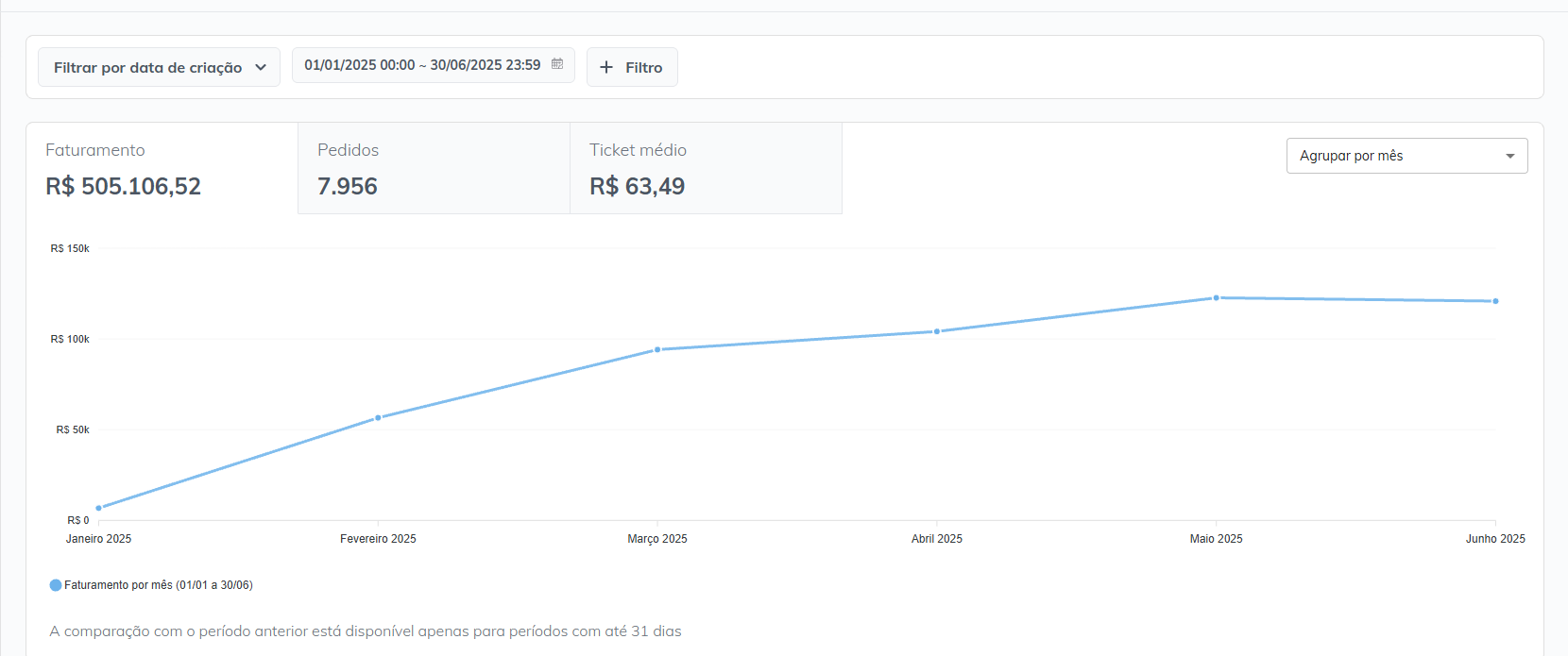
Task: Open the 'Filtrar por data de criação' dropdown
Action: pyautogui.click(x=159, y=67)
